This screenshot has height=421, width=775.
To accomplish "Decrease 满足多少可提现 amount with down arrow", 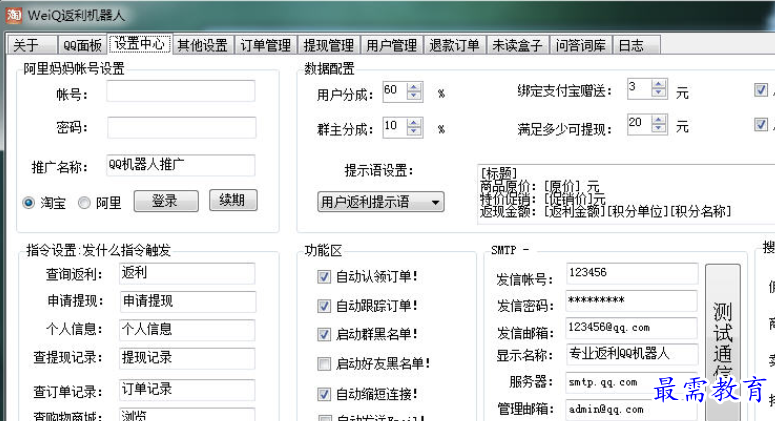I will (658, 128).
